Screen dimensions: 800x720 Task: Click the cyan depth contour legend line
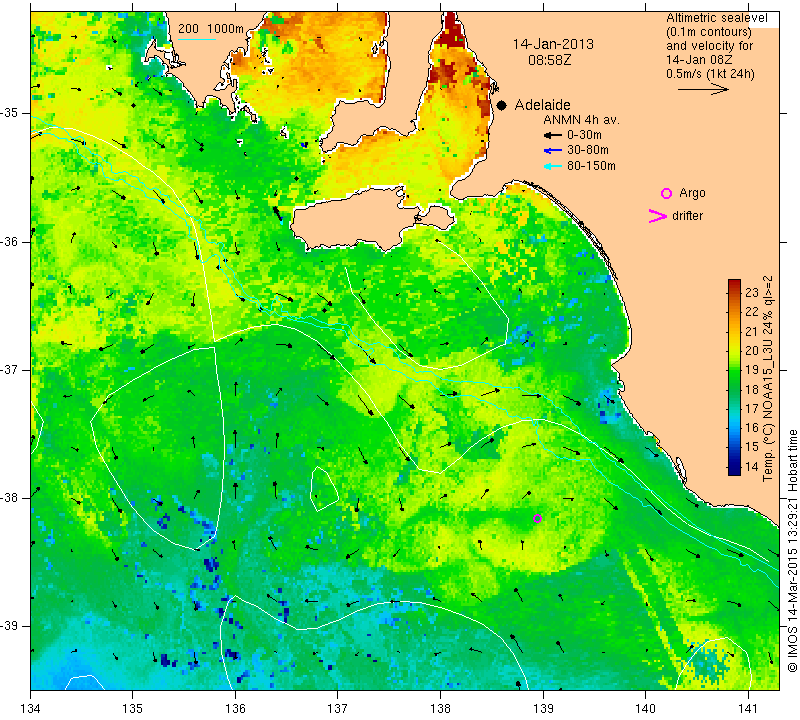pyautogui.click(x=197, y=39)
